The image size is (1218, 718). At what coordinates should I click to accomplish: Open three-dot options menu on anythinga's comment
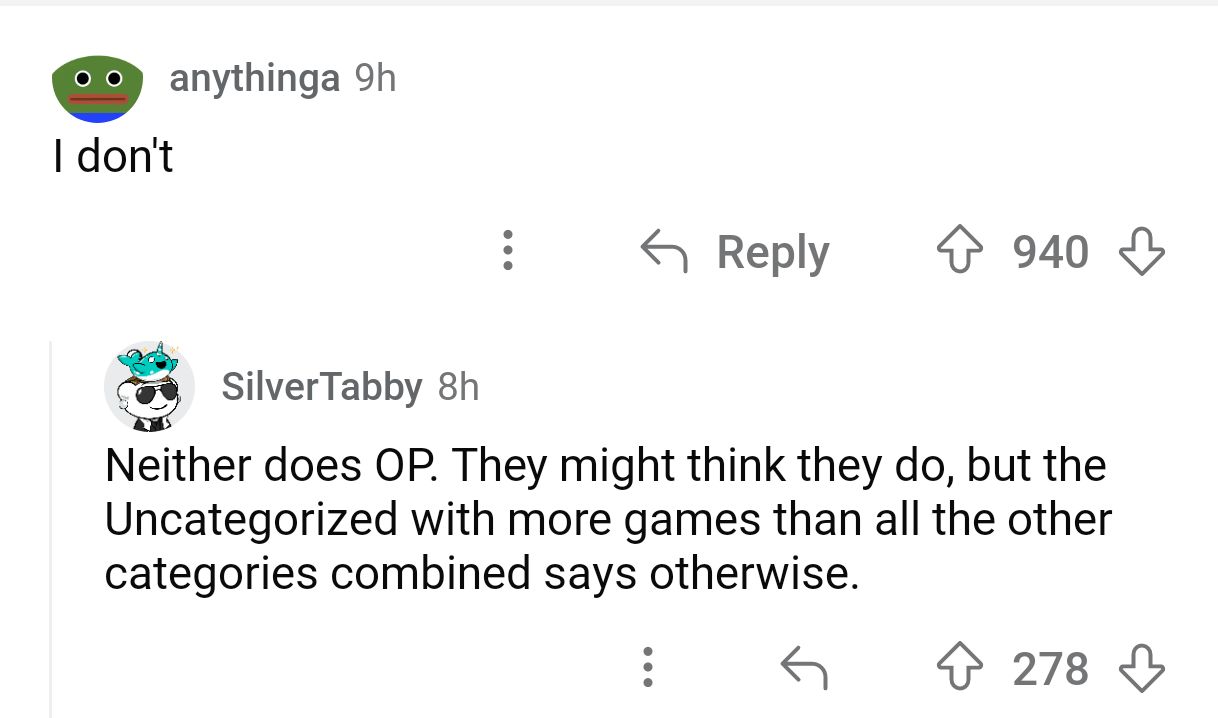(508, 251)
